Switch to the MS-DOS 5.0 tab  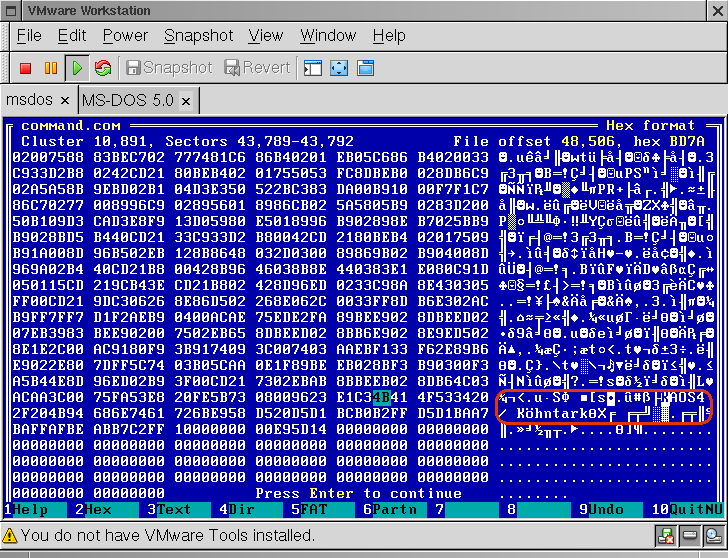128,100
